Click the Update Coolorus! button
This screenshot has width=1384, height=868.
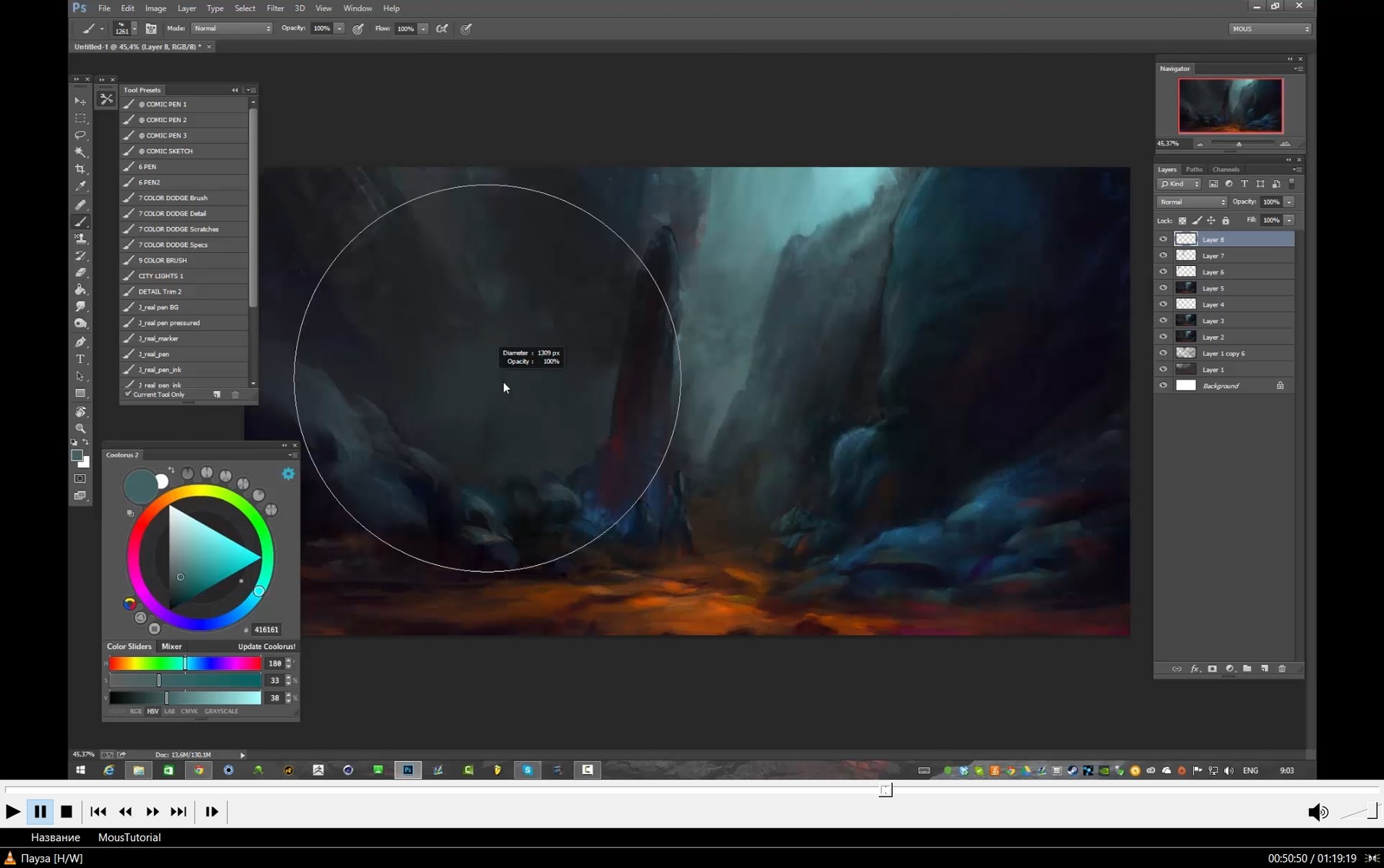click(x=266, y=647)
